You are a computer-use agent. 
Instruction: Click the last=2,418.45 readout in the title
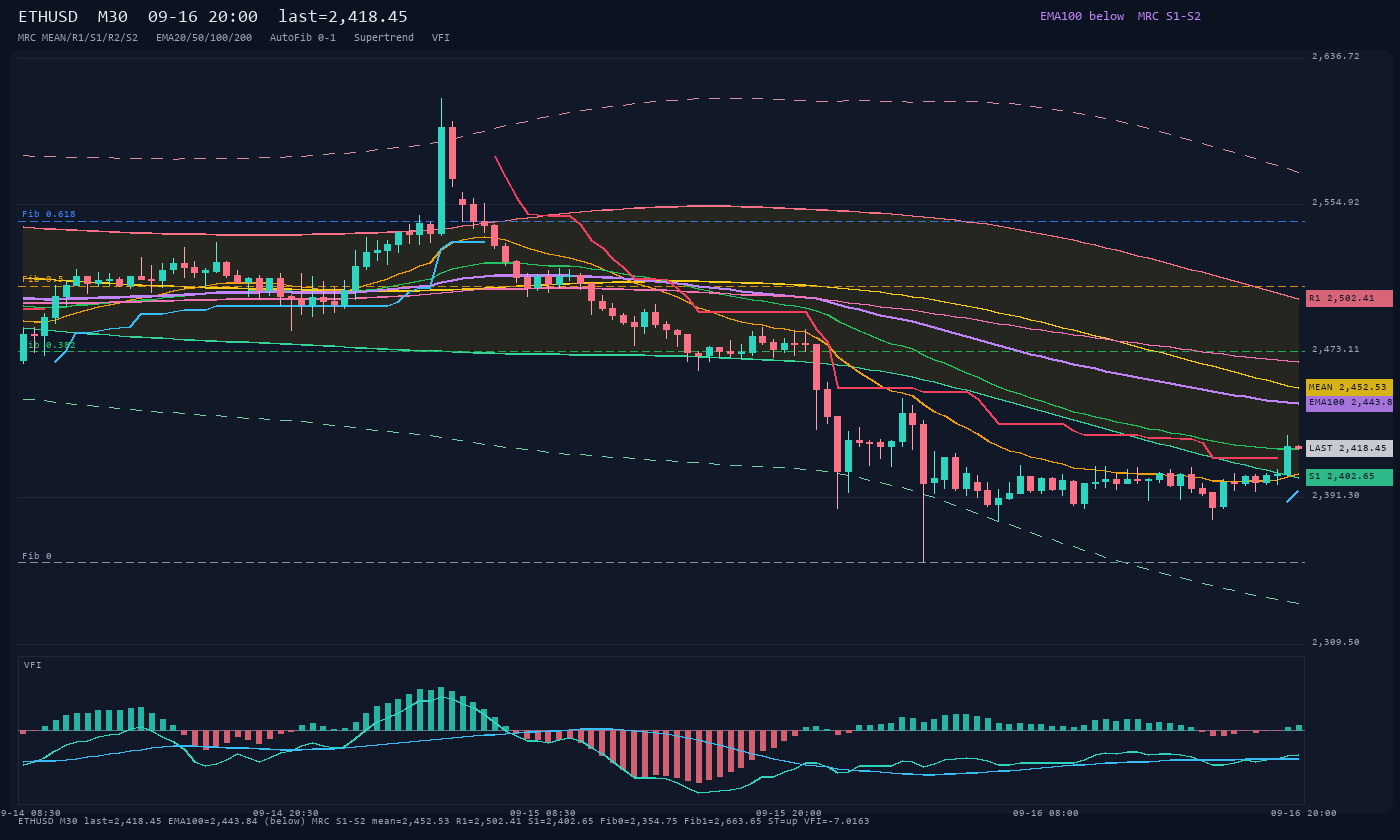tap(343, 17)
